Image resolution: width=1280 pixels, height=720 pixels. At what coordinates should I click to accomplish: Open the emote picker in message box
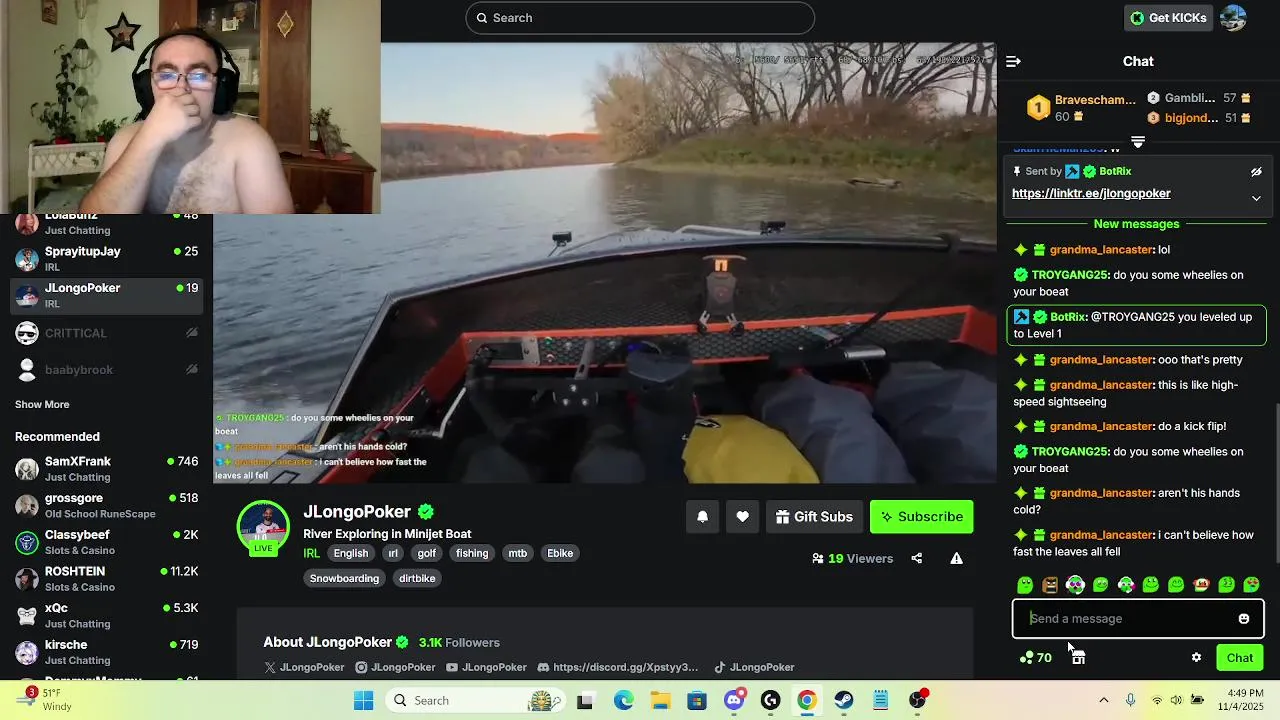[1244, 619]
